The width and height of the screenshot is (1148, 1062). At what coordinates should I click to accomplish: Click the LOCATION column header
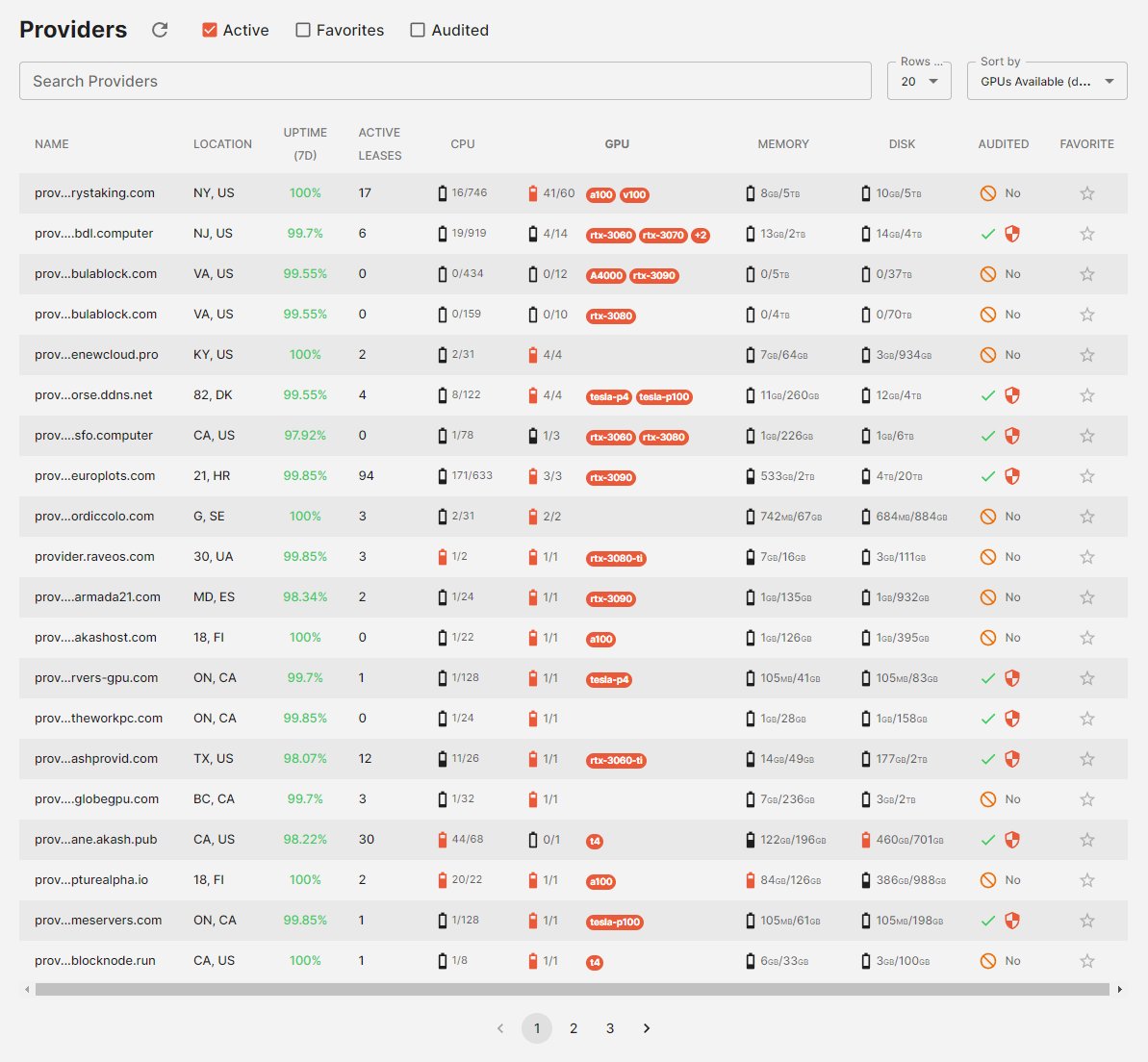click(x=222, y=144)
